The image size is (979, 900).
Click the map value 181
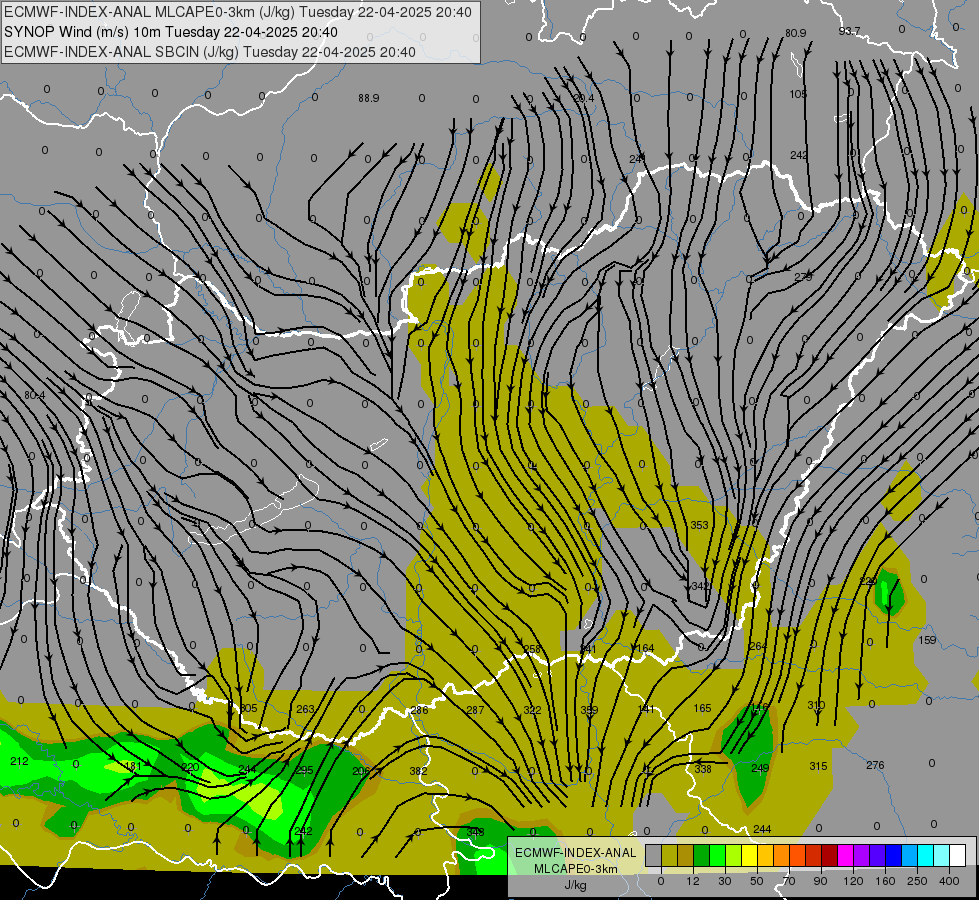click(133, 766)
